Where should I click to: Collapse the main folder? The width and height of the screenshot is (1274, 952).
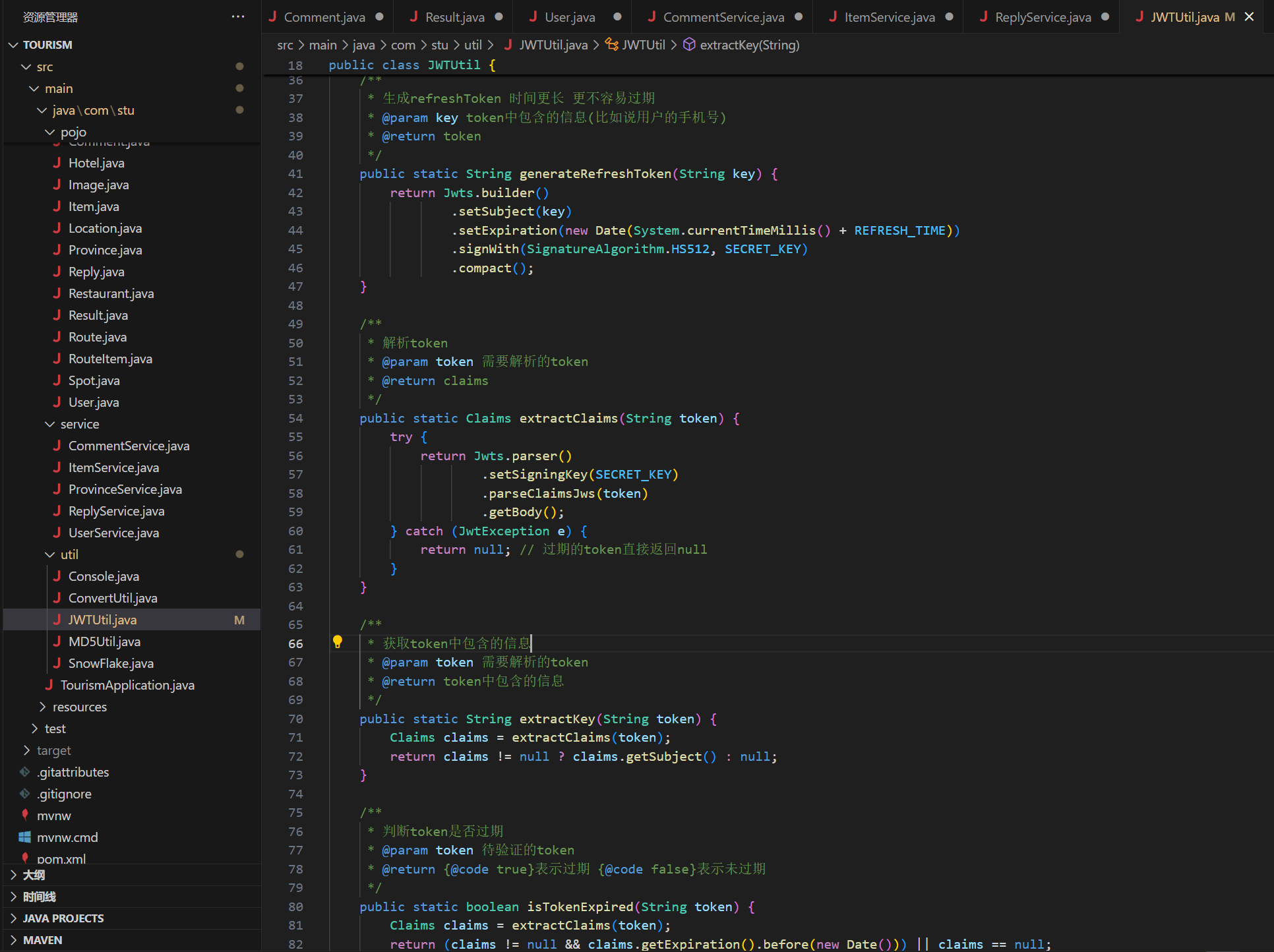[34, 88]
